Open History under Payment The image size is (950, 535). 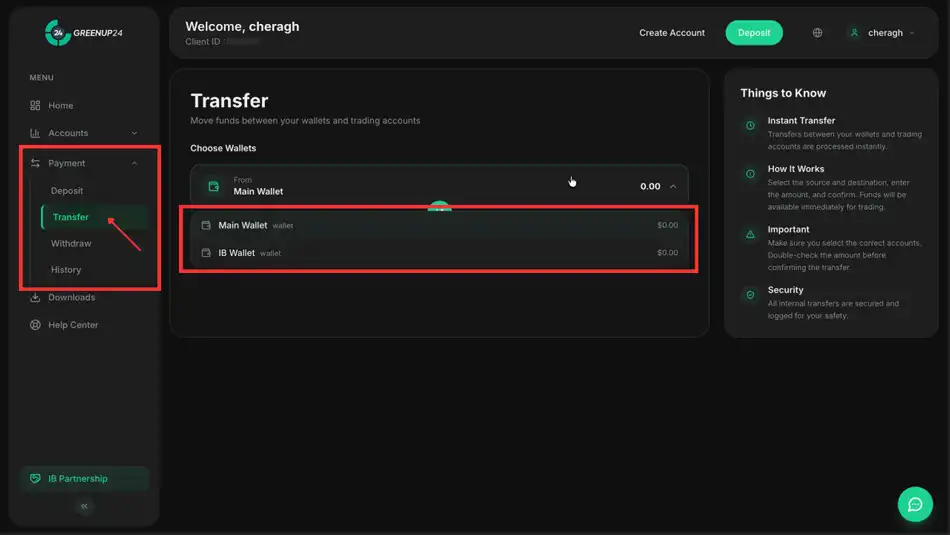(65, 270)
